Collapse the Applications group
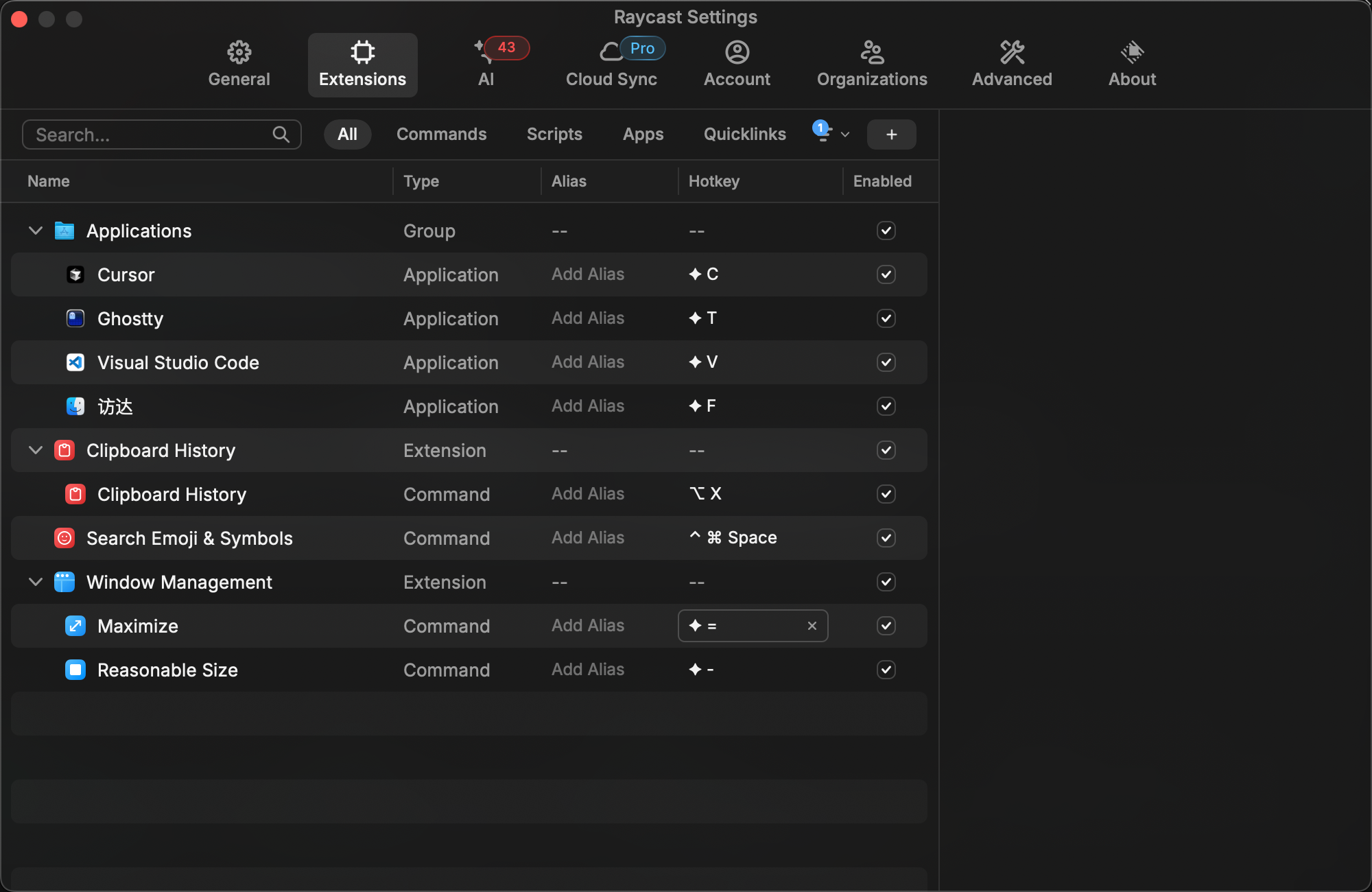The width and height of the screenshot is (1372, 892). 35,231
